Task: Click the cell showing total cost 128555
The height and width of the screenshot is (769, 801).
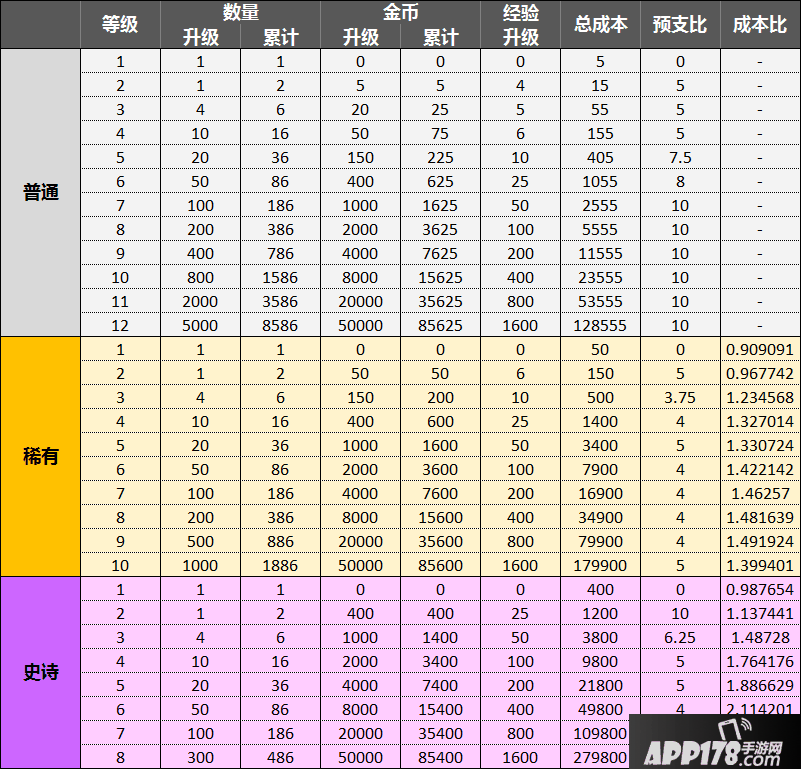Action: (x=600, y=325)
